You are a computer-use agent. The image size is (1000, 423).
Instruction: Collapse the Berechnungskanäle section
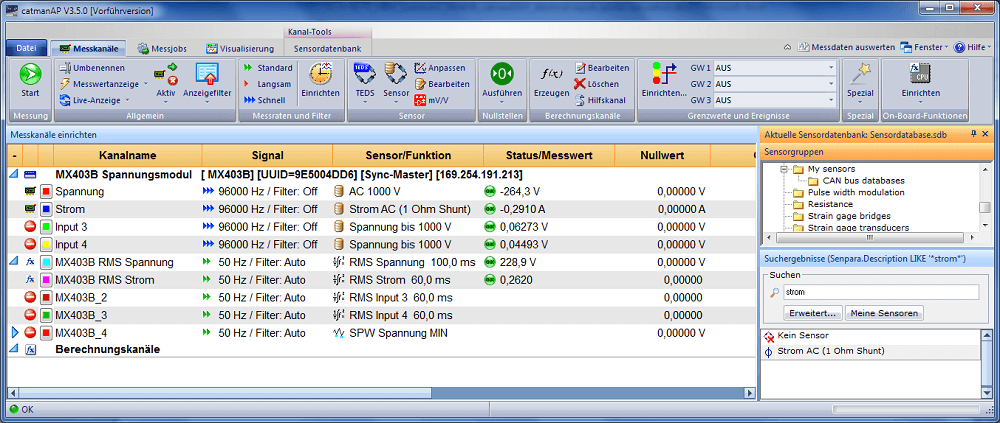14,350
